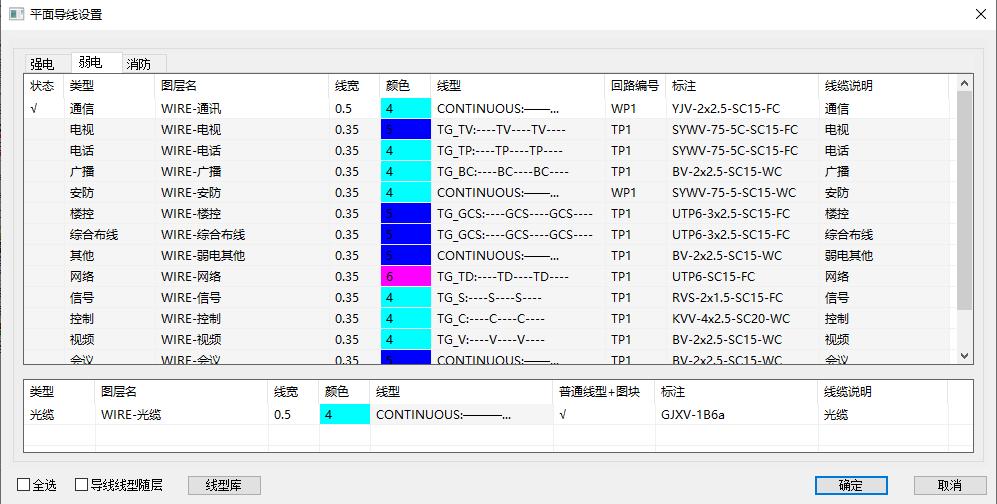997x504 pixels.
Task: Click the wire list scroll-down arrow
Action: click(965, 355)
